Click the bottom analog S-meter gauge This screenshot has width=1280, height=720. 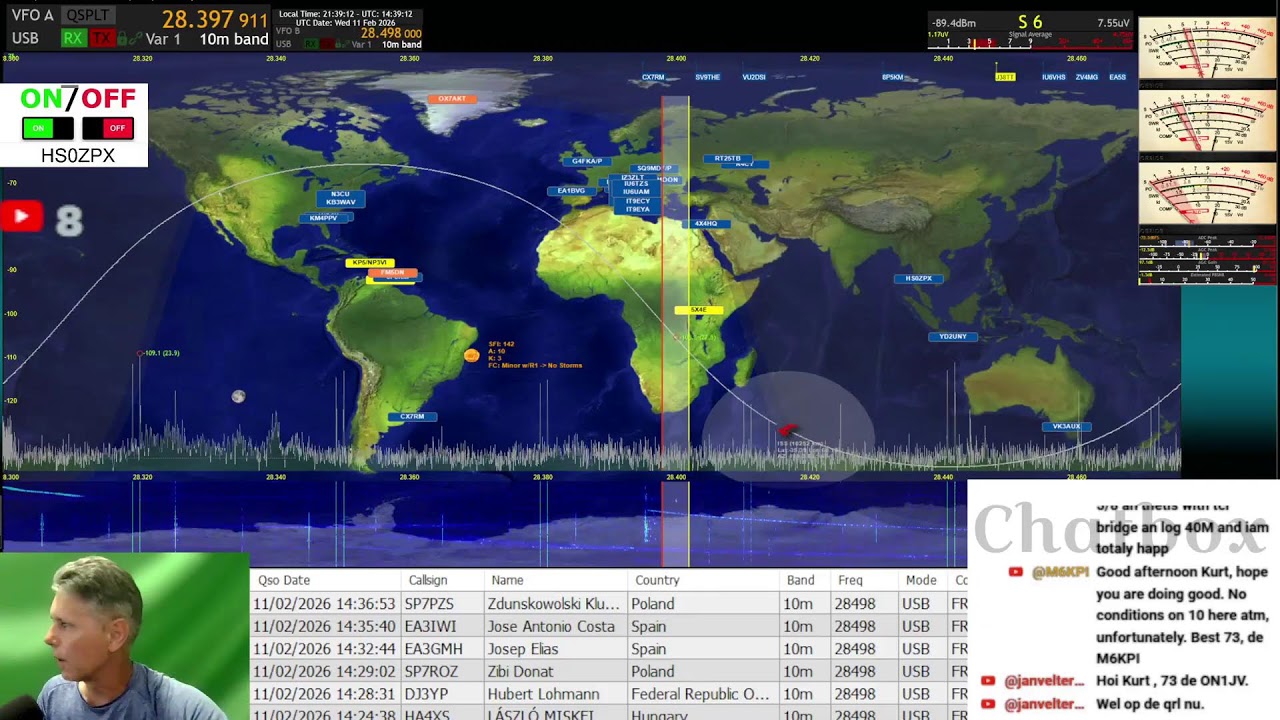click(x=1208, y=194)
